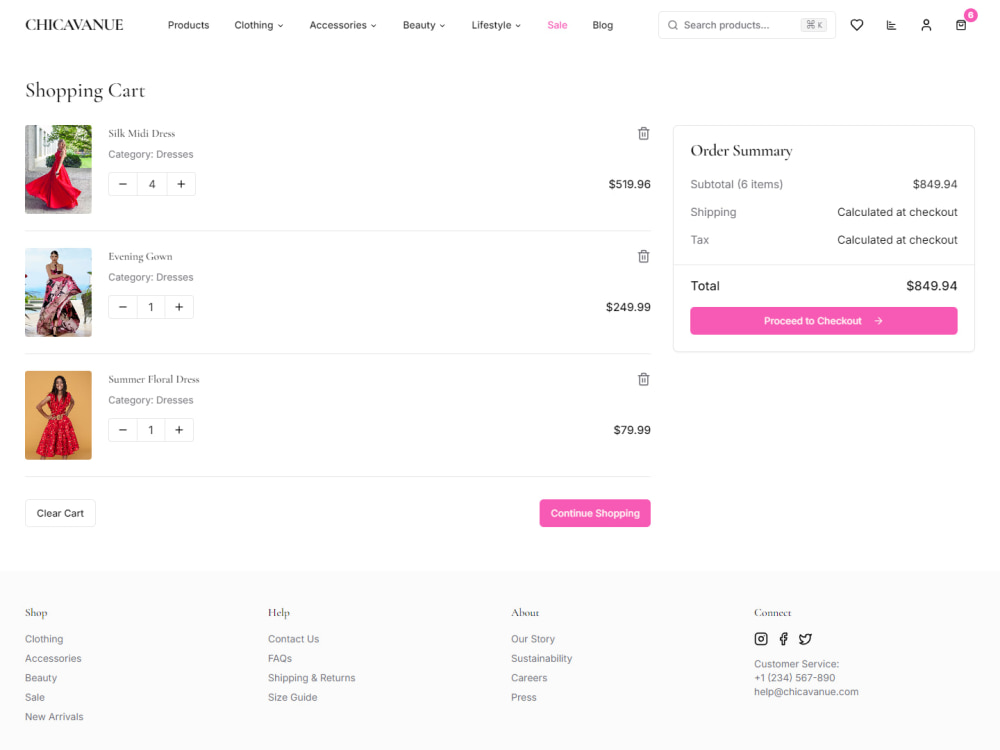Increase Evening Gown quantity
Image resolution: width=1000 pixels, height=750 pixels.
pos(179,307)
